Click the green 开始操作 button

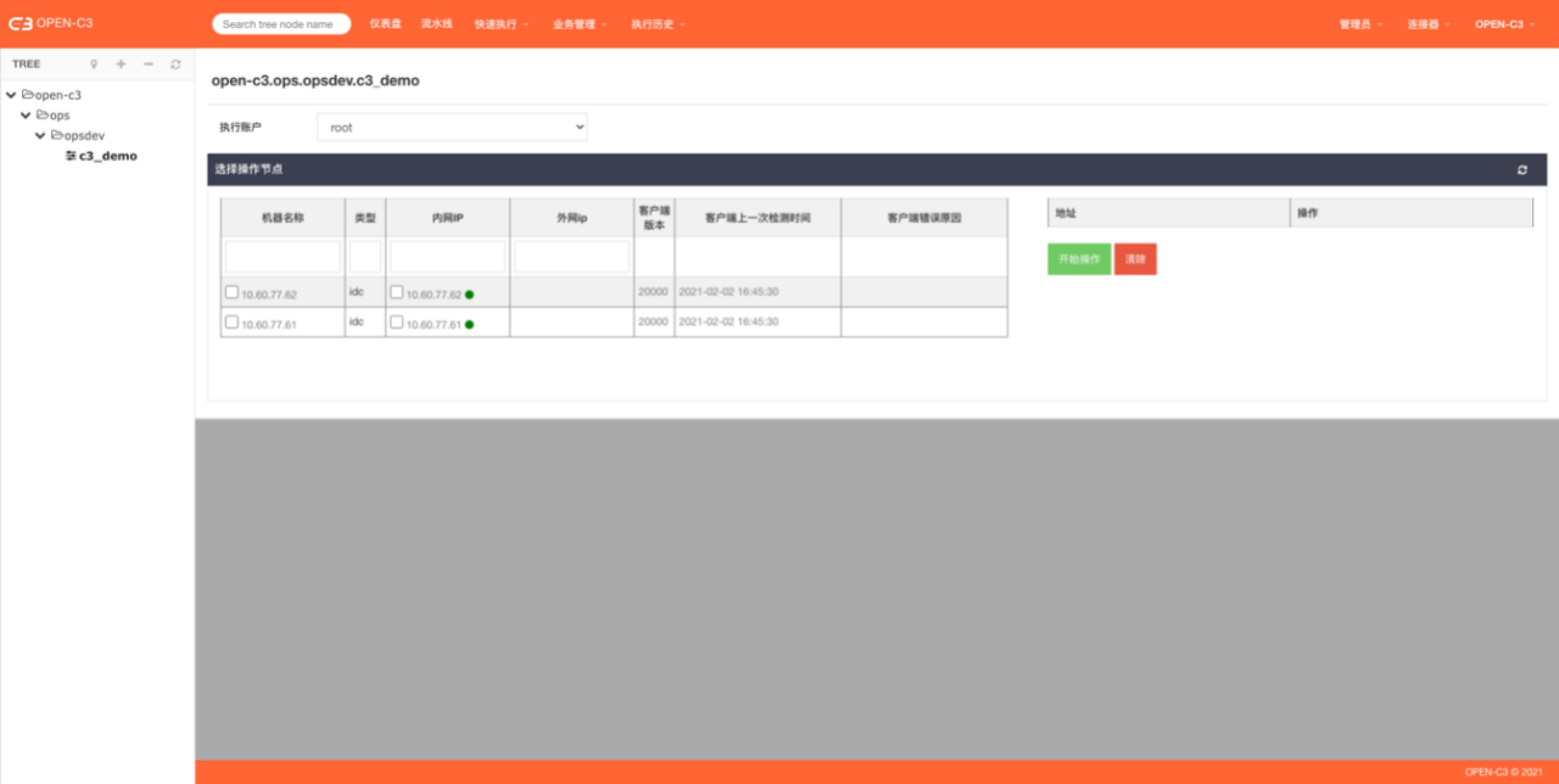1079,259
